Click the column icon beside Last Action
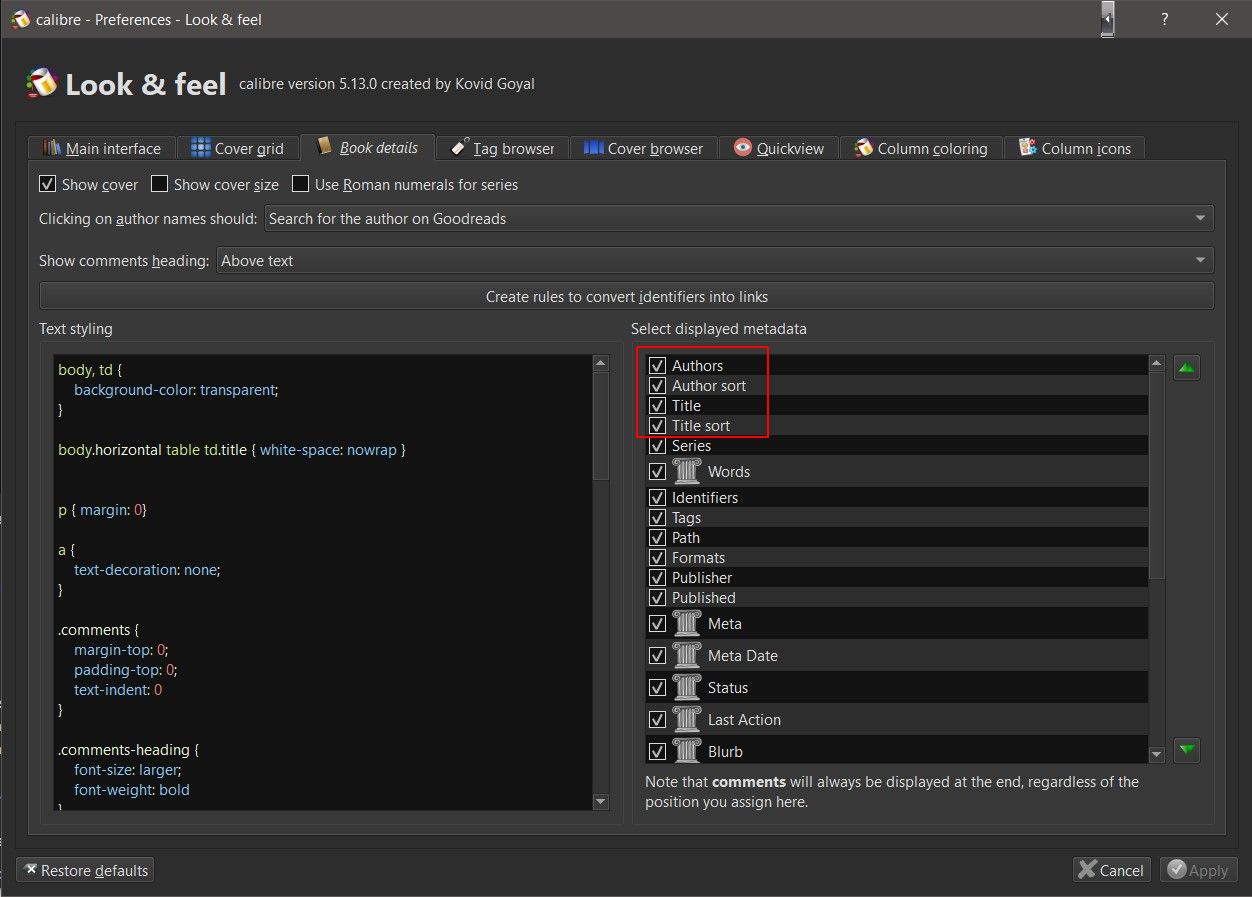Image resolution: width=1252 pixels, height=897 pixels. pos(687,720)
